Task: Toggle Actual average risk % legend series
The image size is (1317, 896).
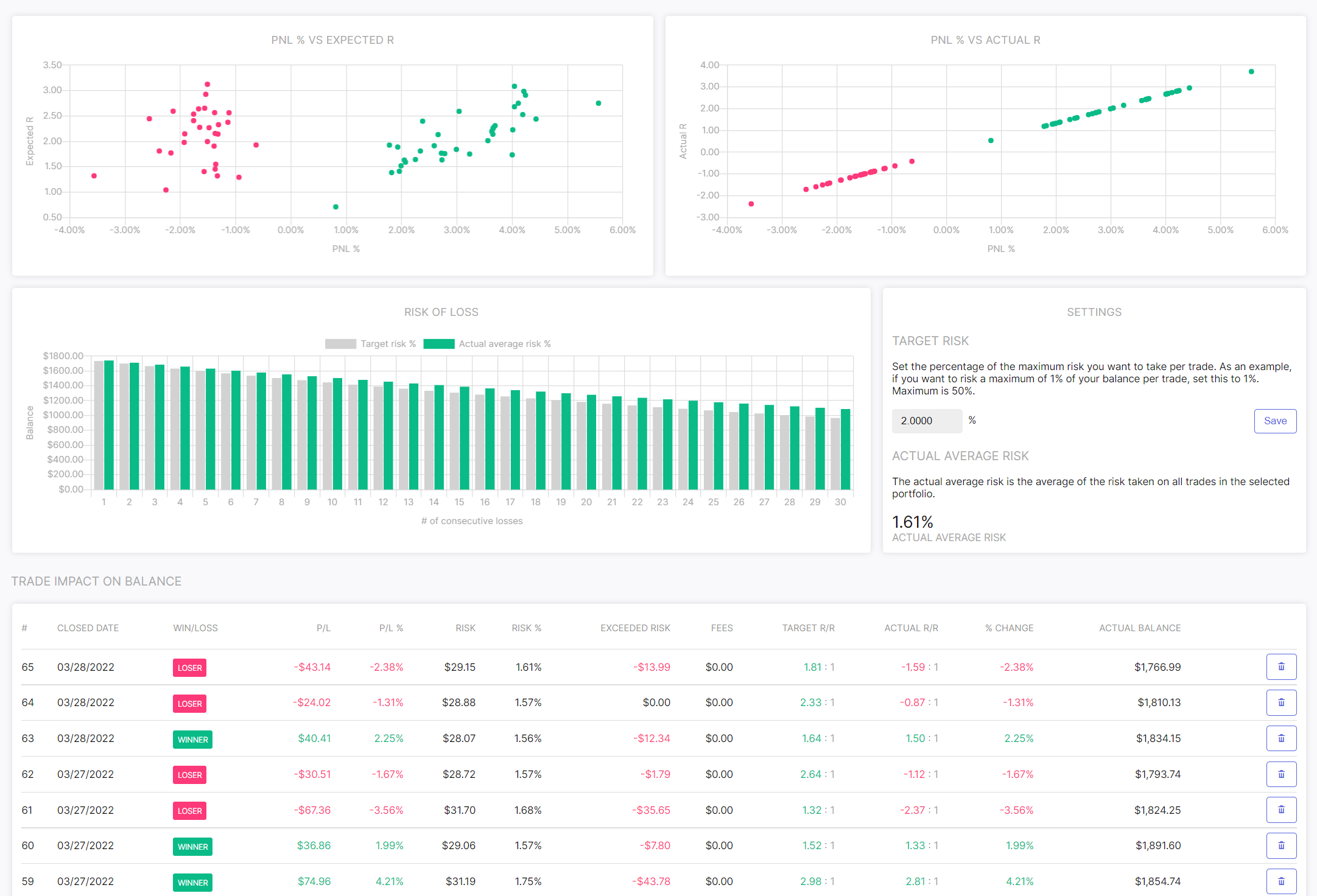Action: click(487, 344)
